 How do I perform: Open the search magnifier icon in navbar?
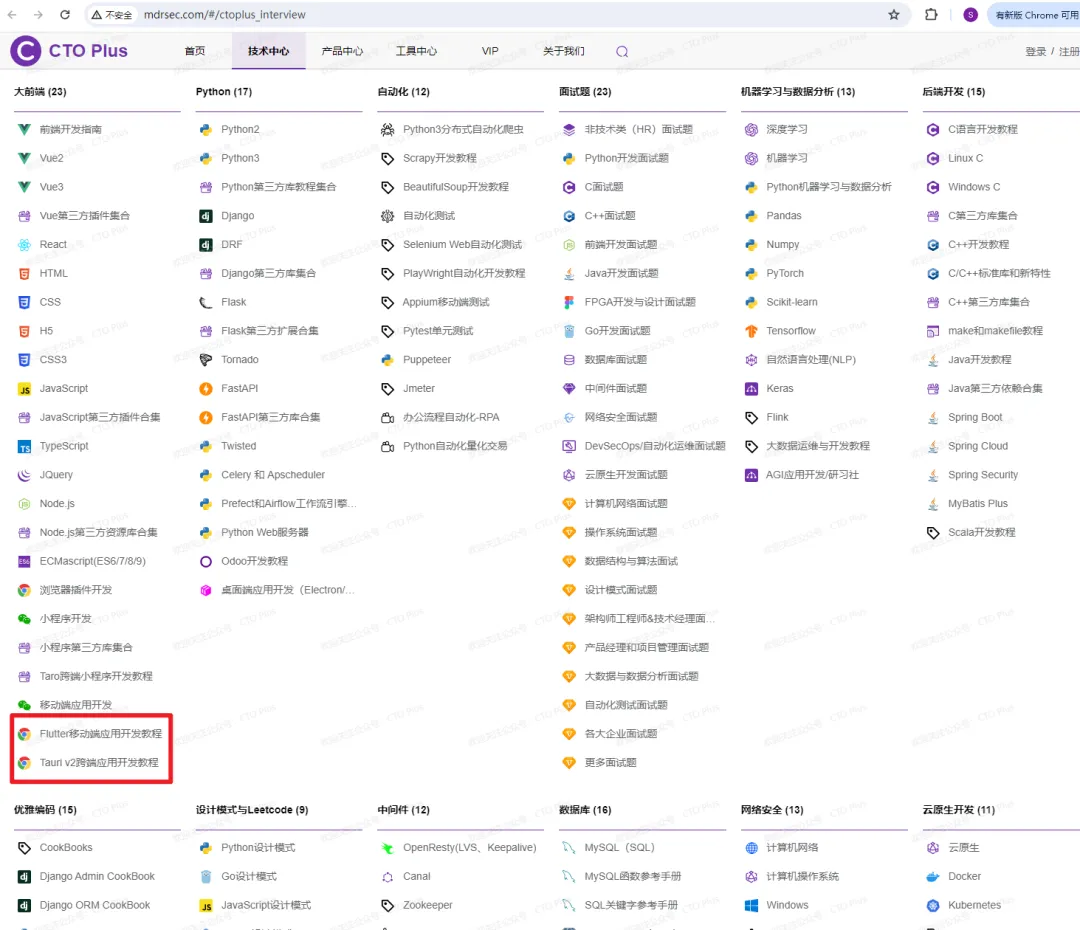coord(622,52)
